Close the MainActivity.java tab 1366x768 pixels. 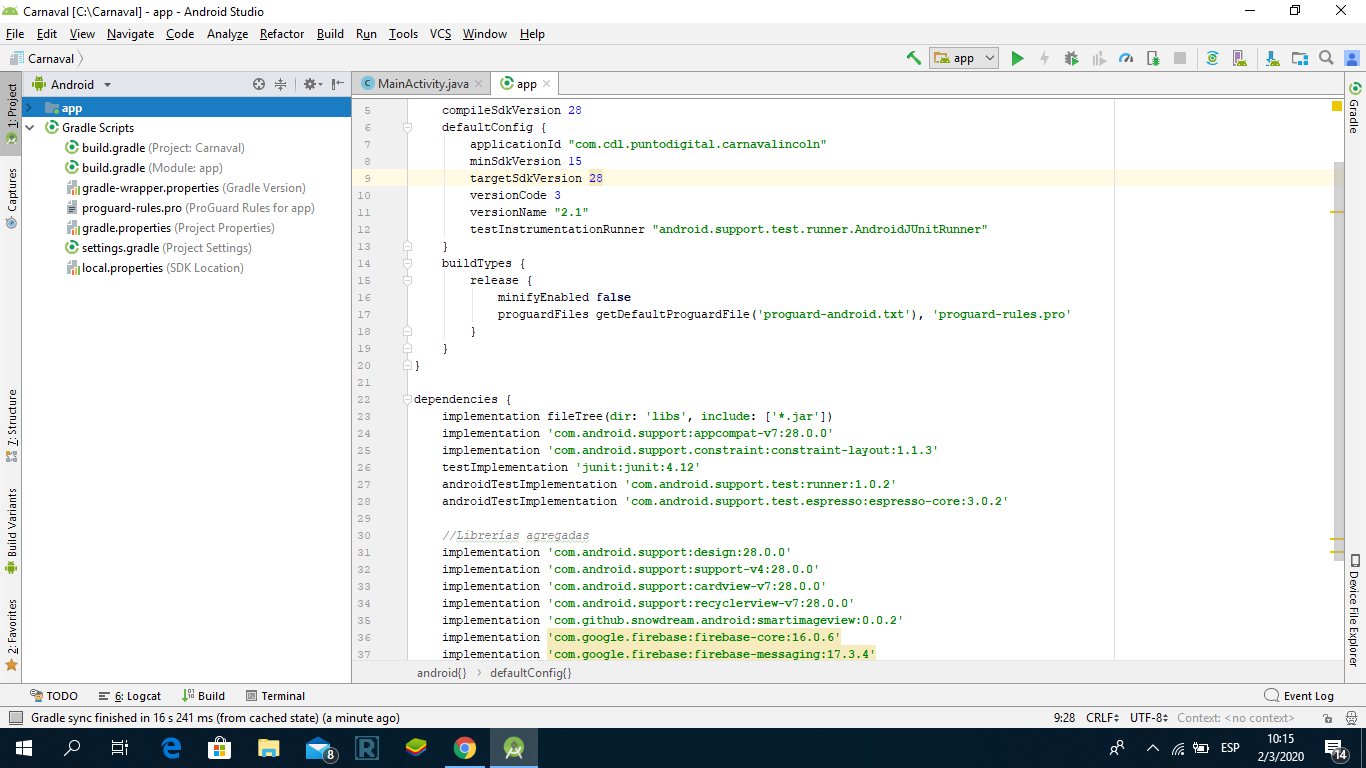[479, 84]
